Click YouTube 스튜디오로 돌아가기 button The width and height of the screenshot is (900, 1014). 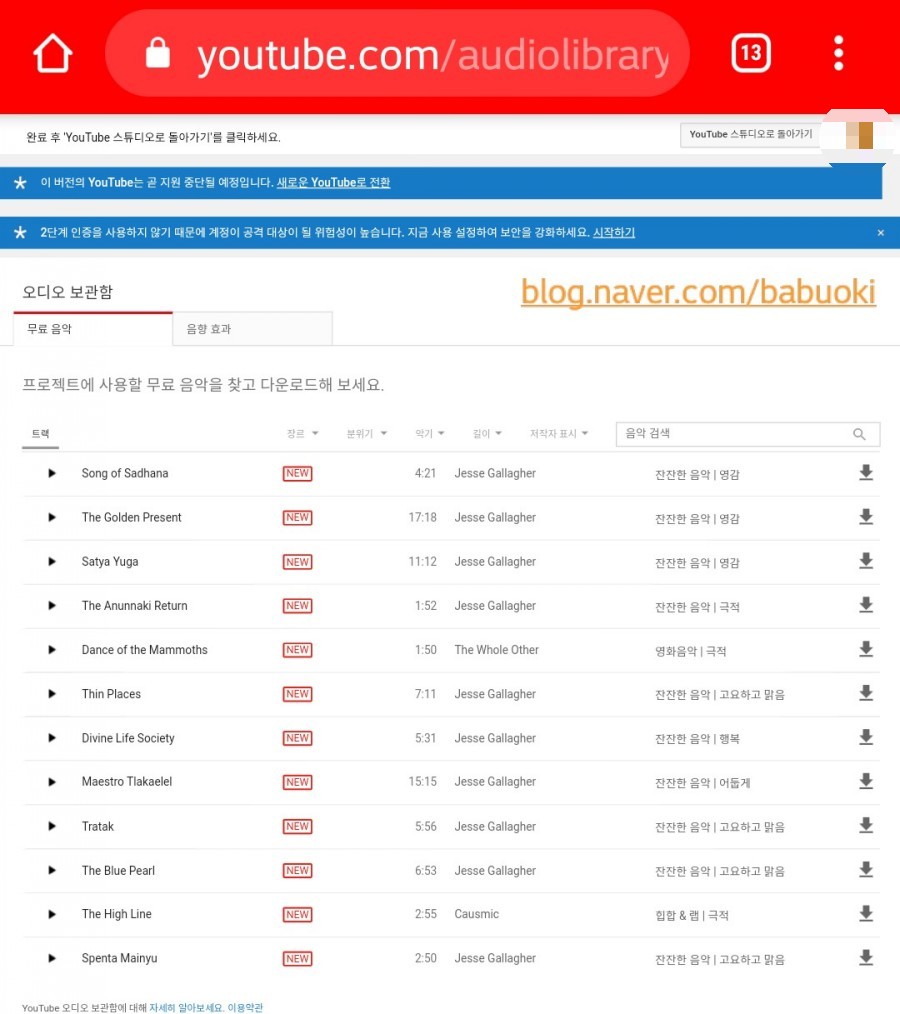751,135
